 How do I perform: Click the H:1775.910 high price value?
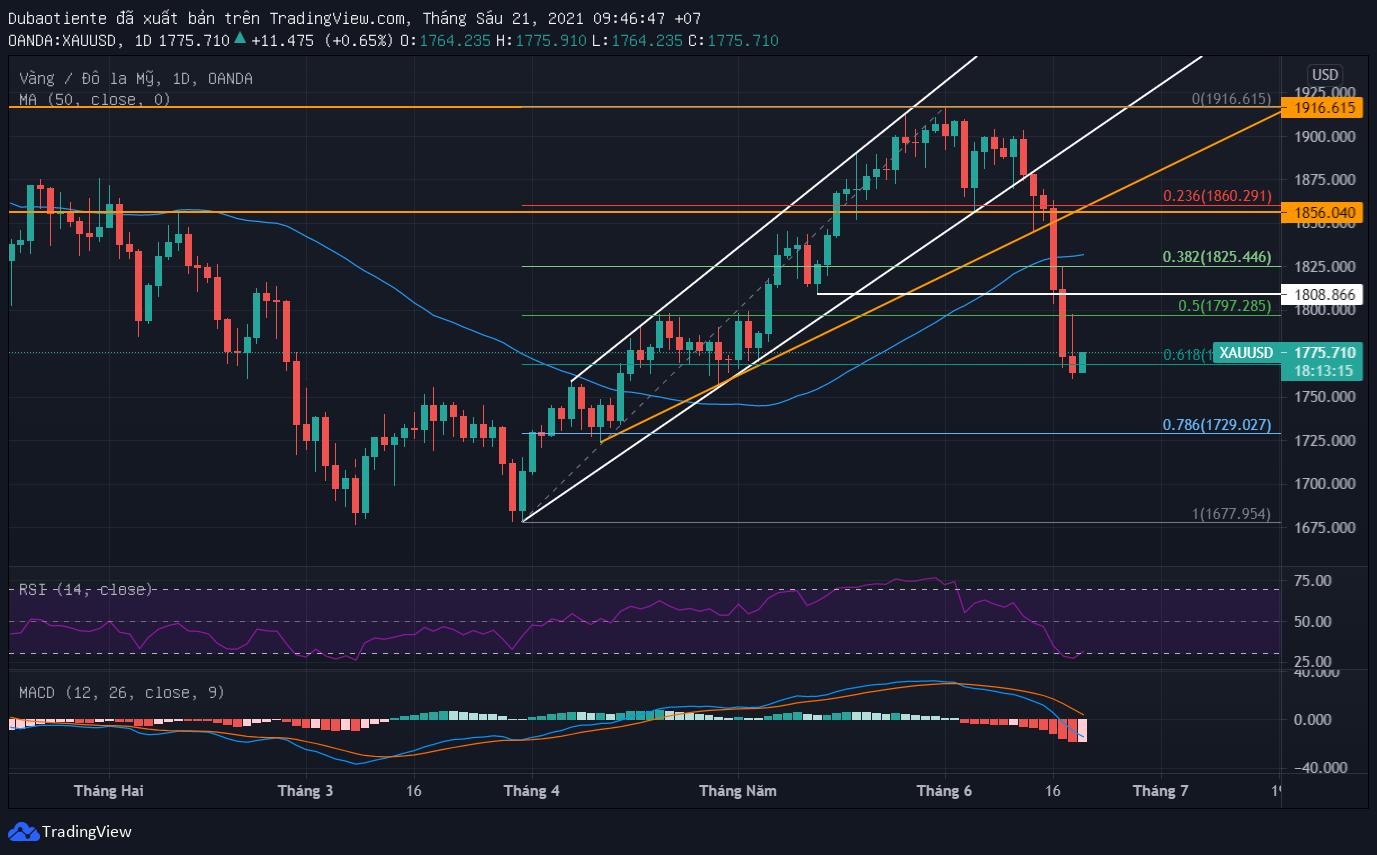click(542, 40)
